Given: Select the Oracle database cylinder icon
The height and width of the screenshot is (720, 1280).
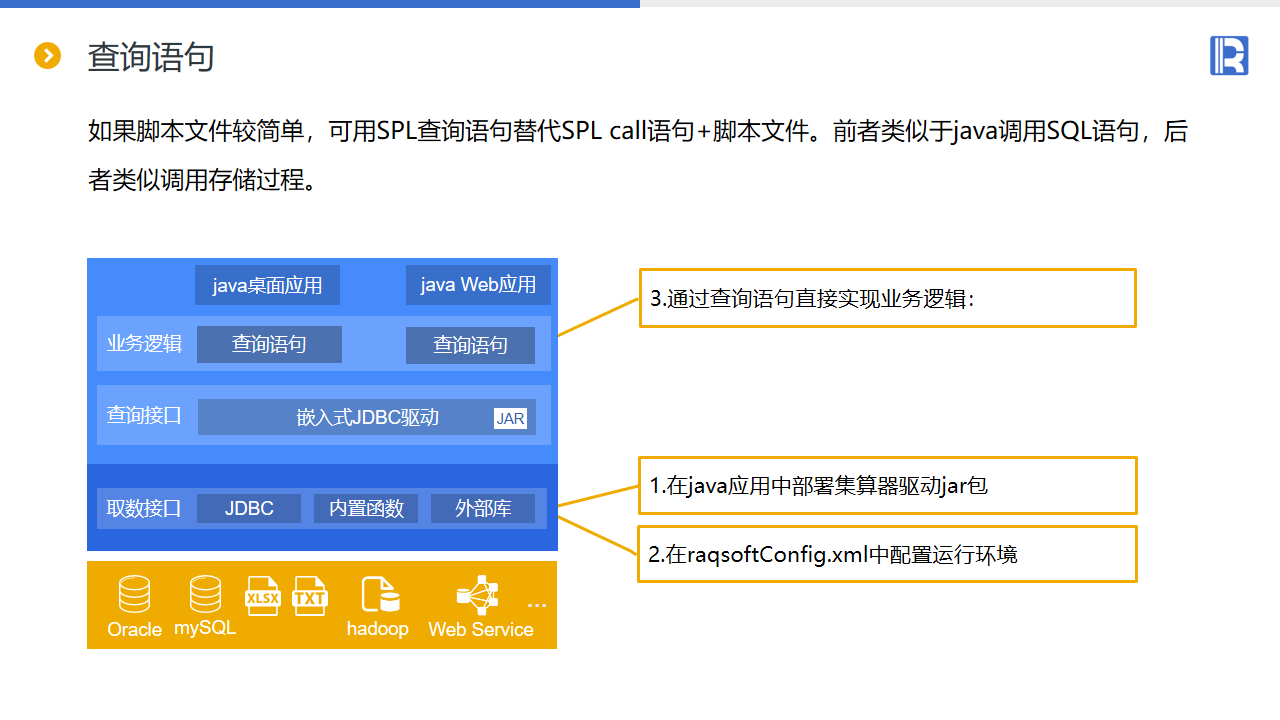Looking at the screenshot, I should (134, 594).
